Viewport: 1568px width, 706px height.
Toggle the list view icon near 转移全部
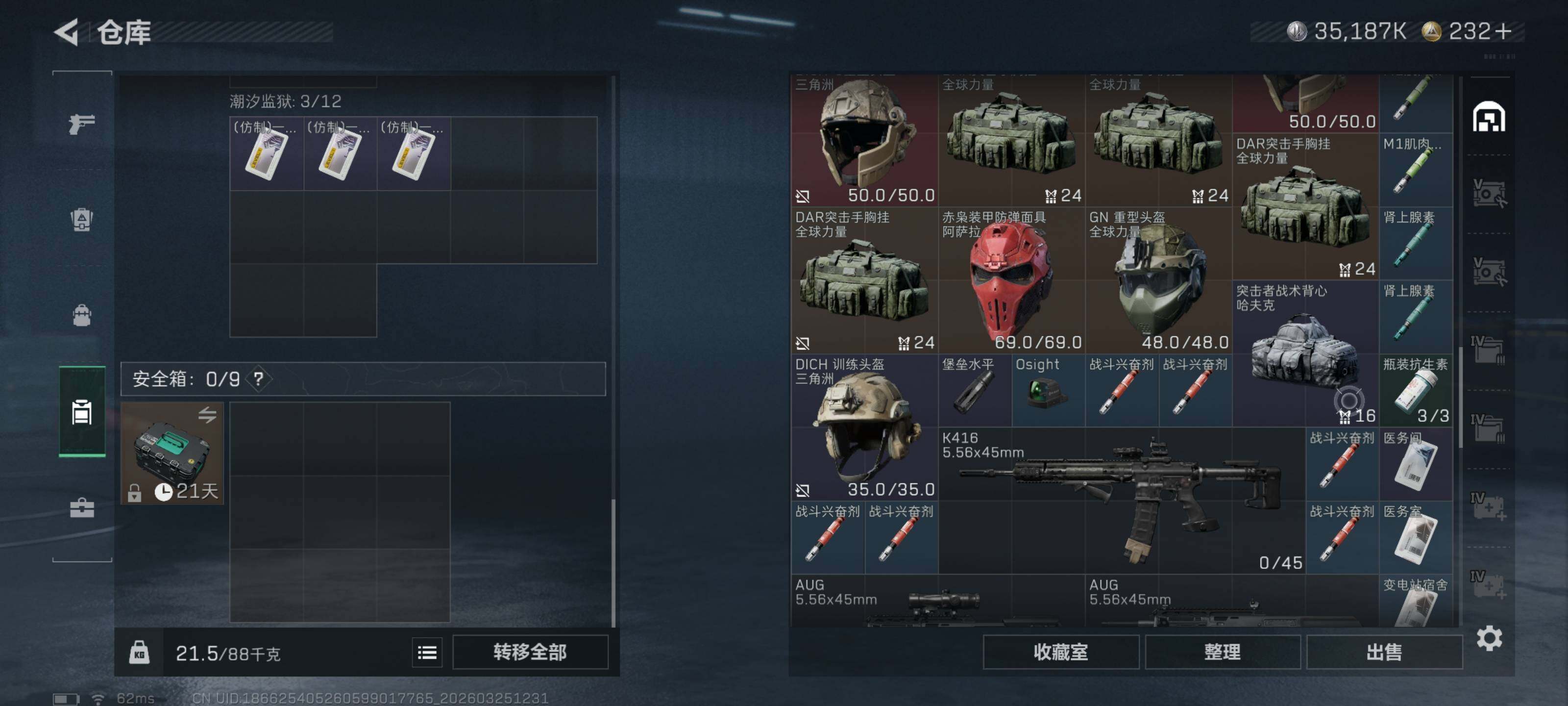[x=427, y=653]
